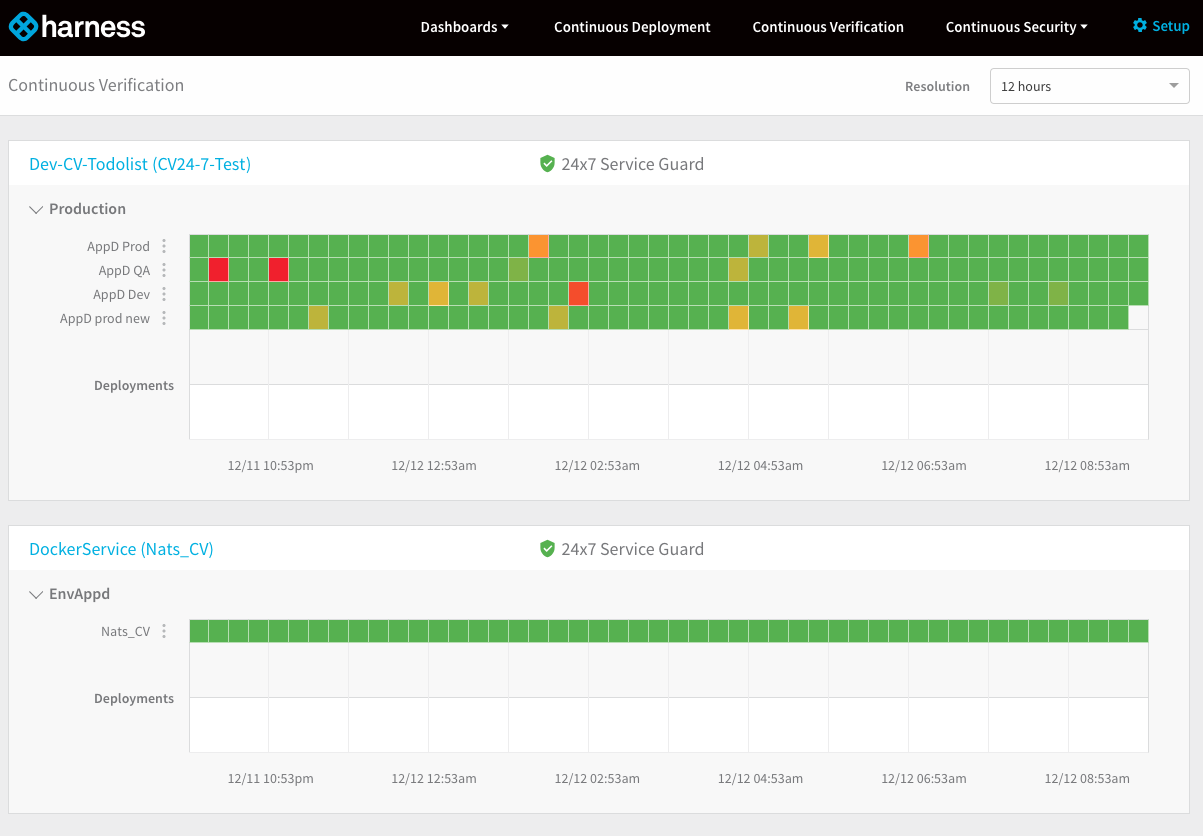Open the AppD Prod options menu dots

[164, 246]
